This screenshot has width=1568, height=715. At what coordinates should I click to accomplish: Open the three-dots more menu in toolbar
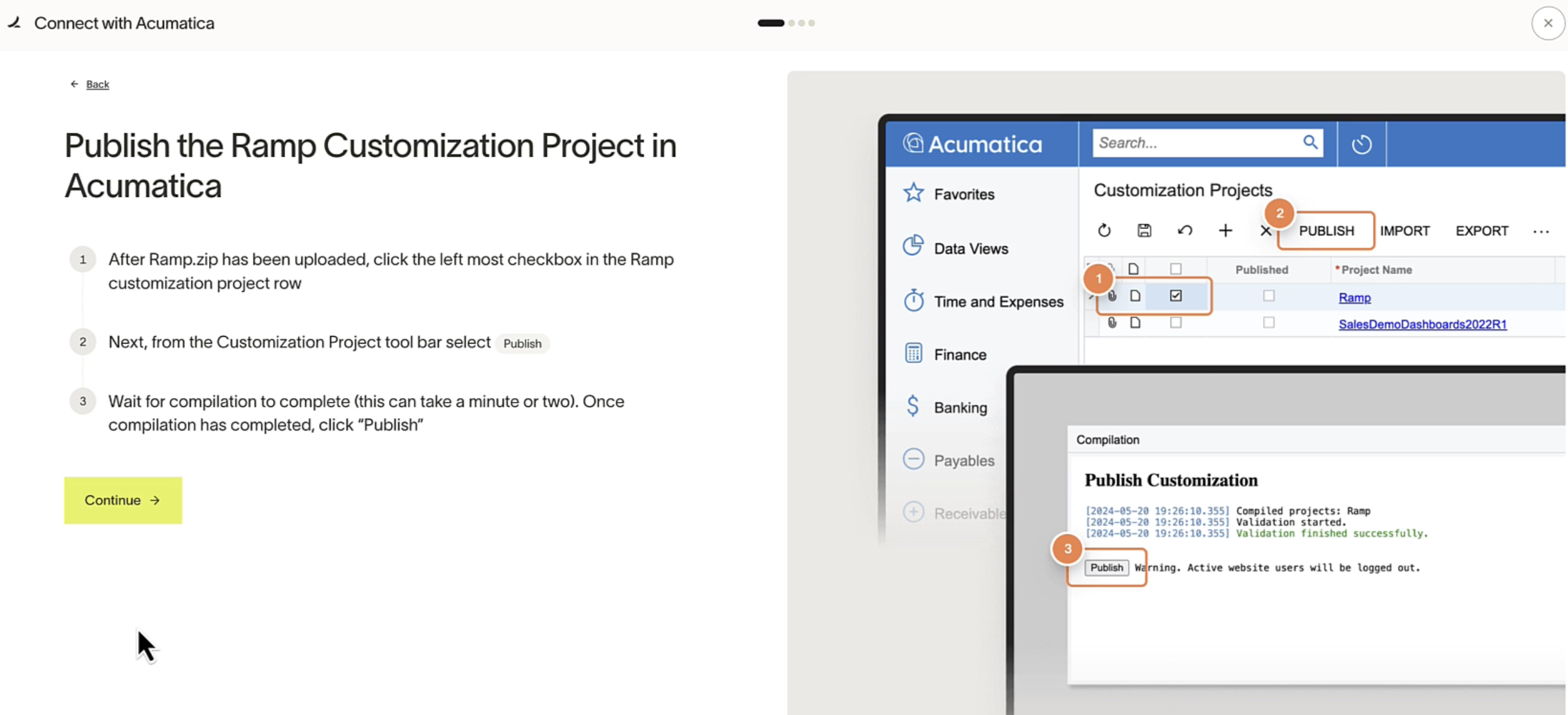point(1541,232)
